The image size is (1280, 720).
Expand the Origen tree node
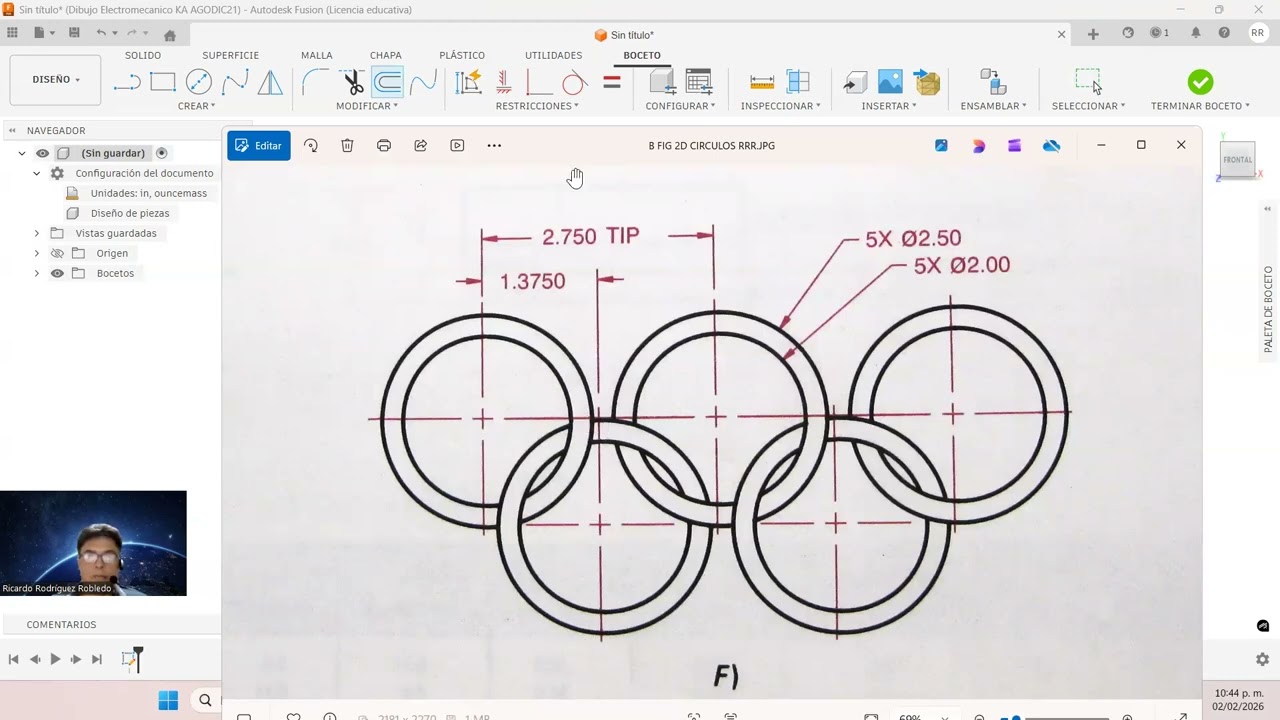[x=37, y=253]
